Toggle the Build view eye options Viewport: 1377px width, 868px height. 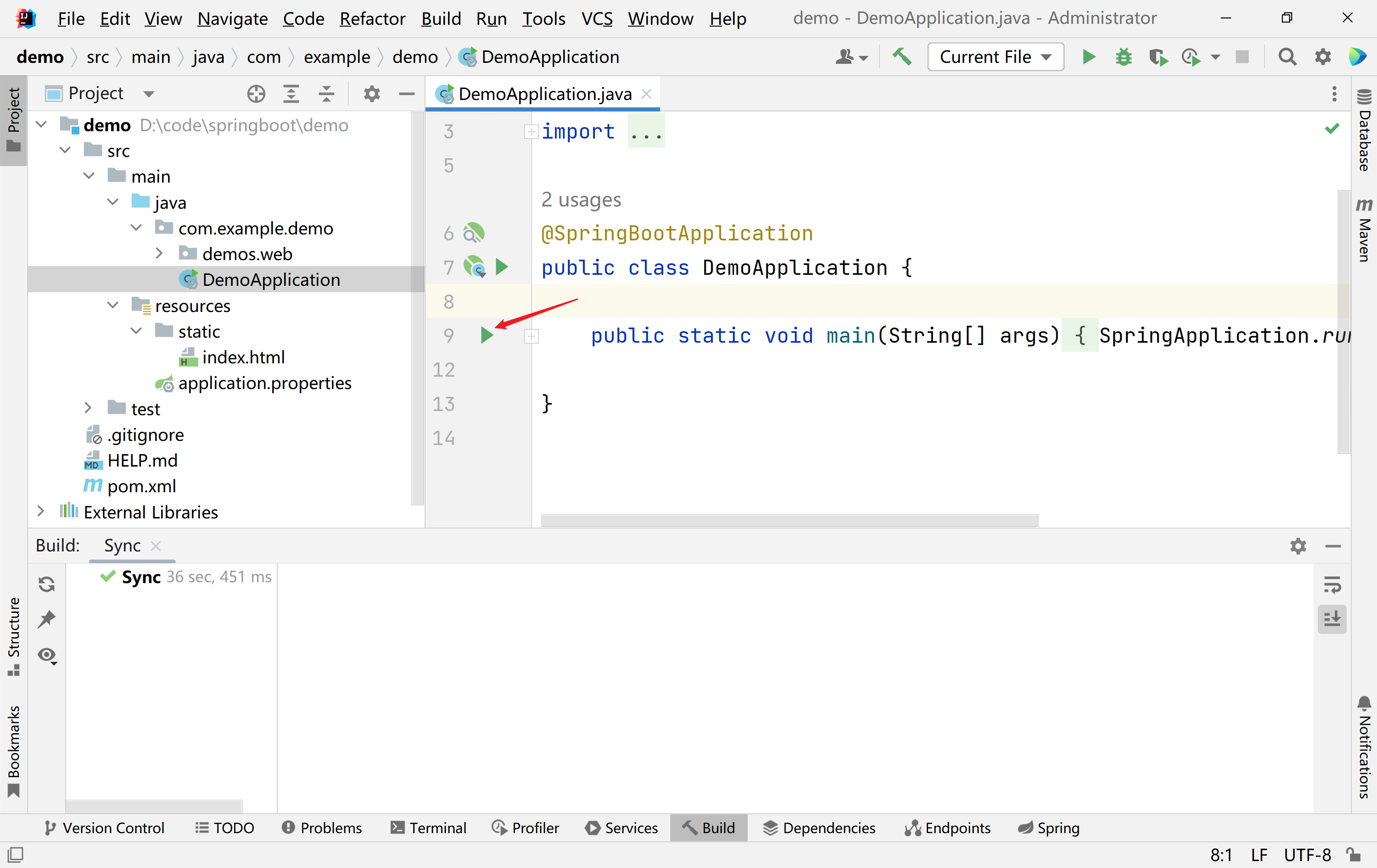[47, 655]
